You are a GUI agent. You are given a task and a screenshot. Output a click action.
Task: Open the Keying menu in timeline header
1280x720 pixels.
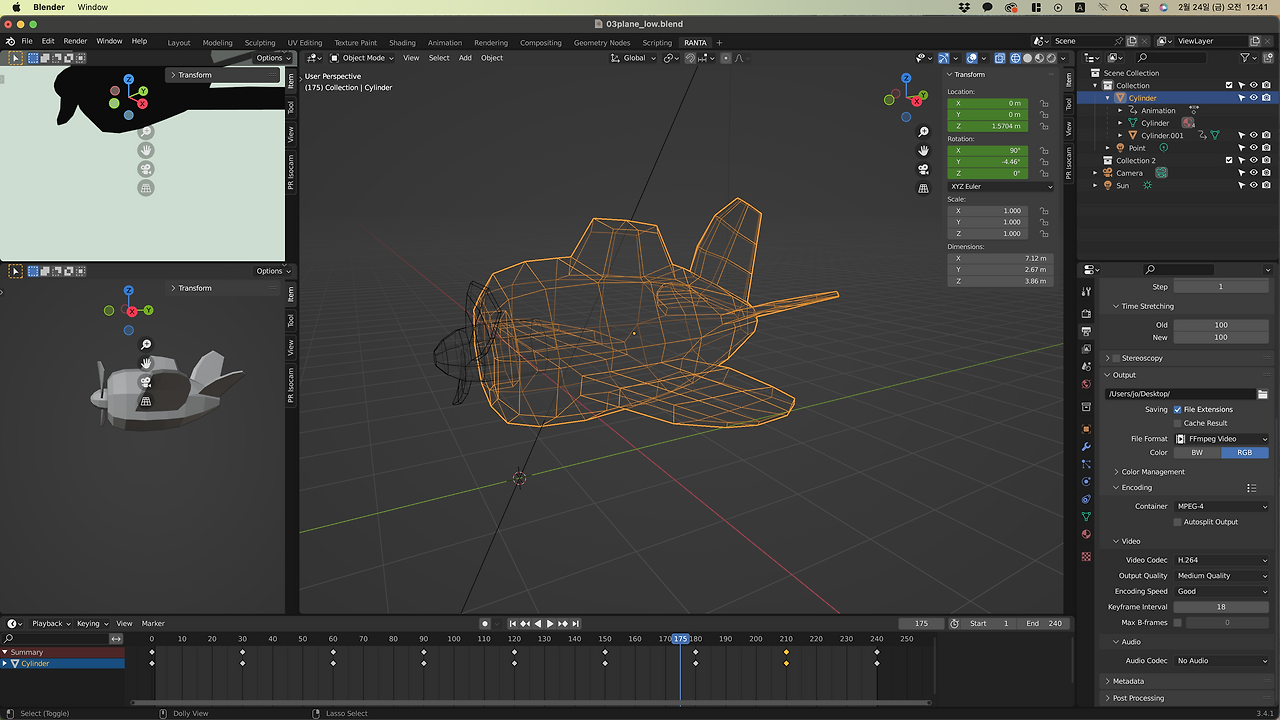coord(88,623)
